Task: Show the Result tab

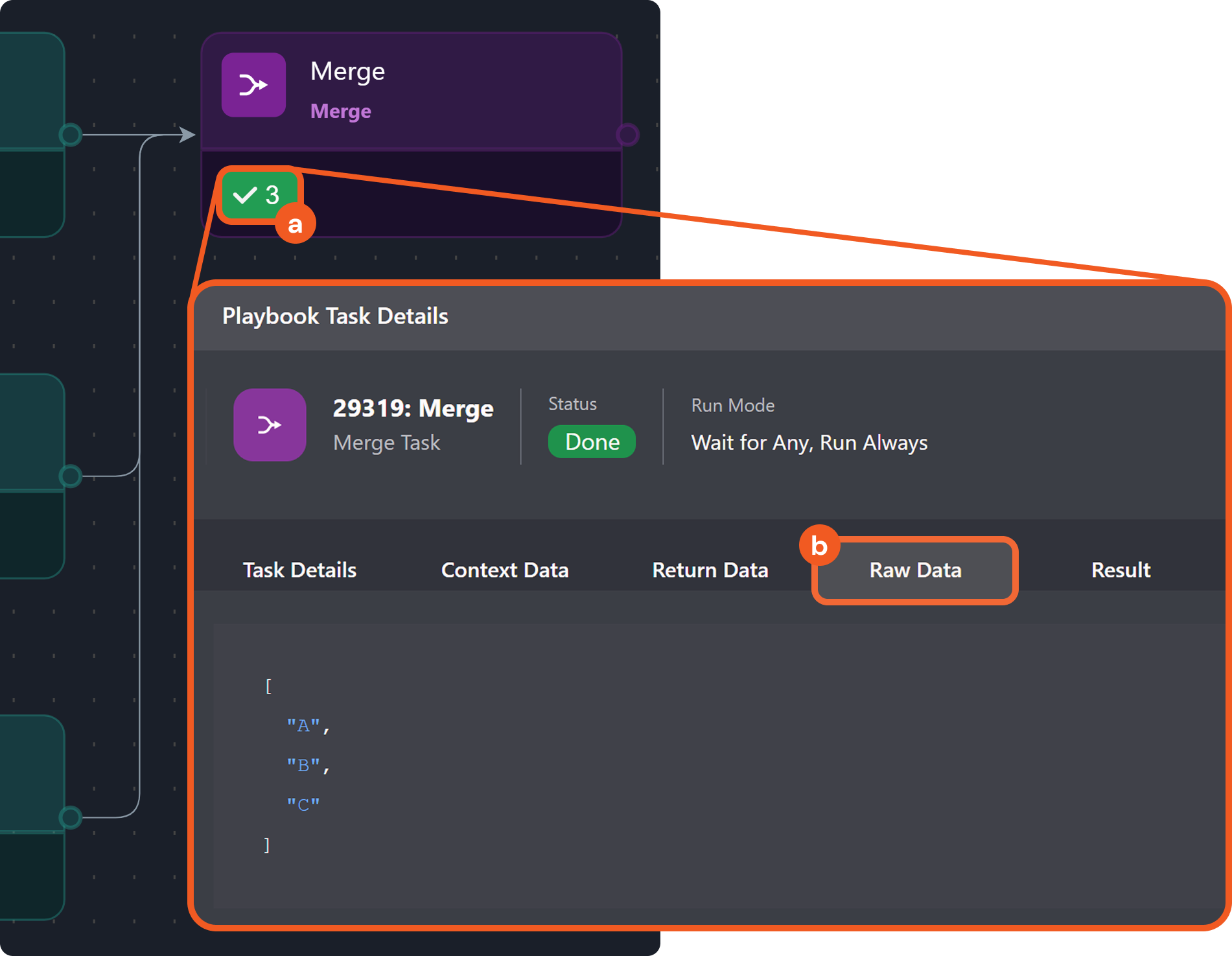Action: coord(1121,570)
